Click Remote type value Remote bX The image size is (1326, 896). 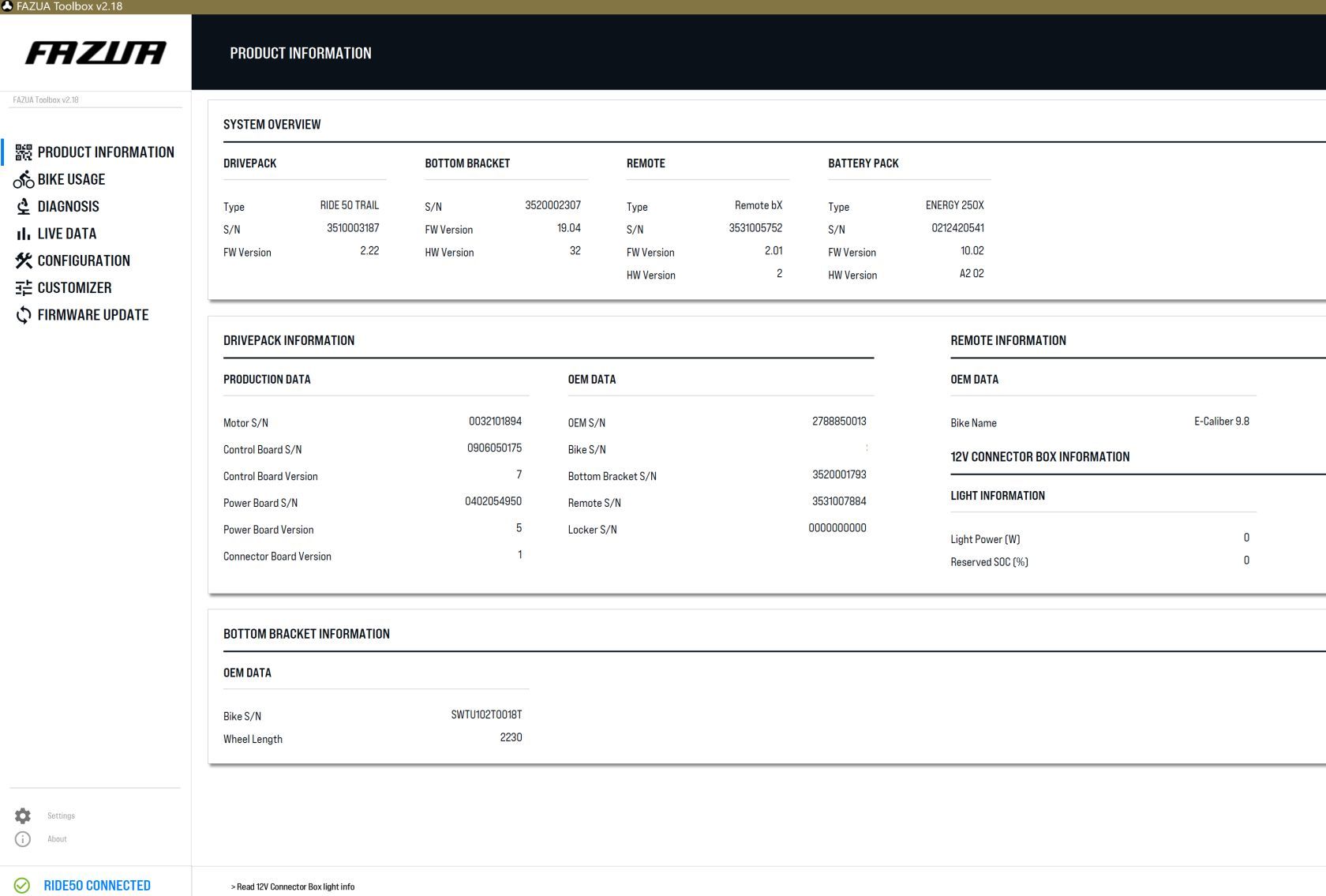pyautogui.click(x=759, y=205)
